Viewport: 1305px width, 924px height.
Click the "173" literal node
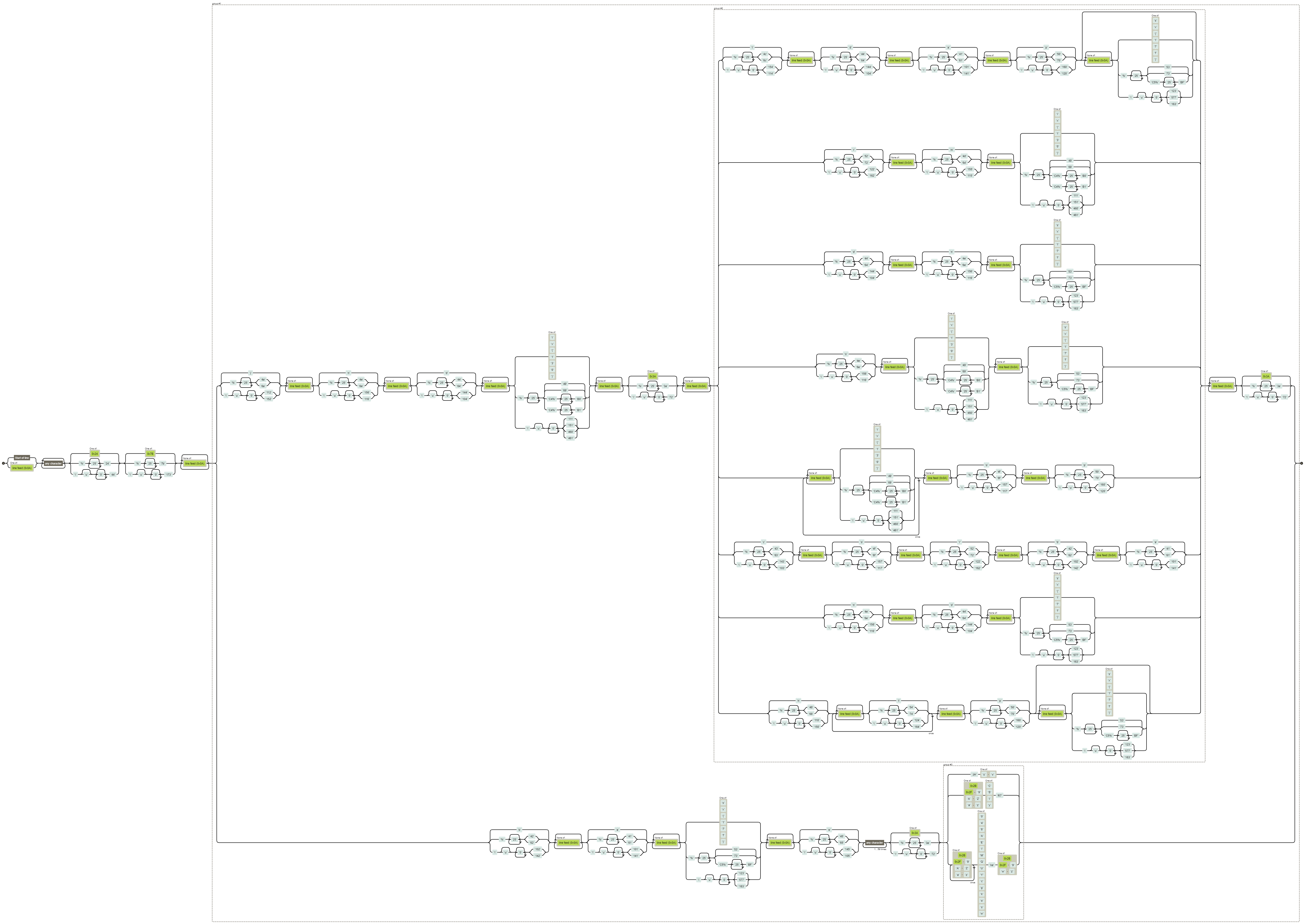168,474
